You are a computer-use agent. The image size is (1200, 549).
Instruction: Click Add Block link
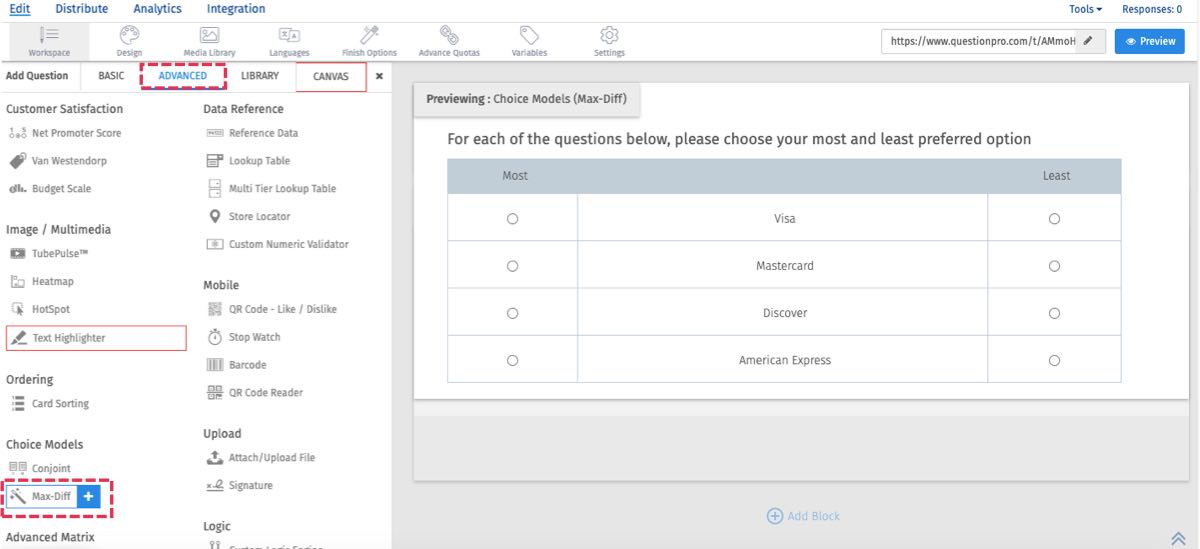803,516
